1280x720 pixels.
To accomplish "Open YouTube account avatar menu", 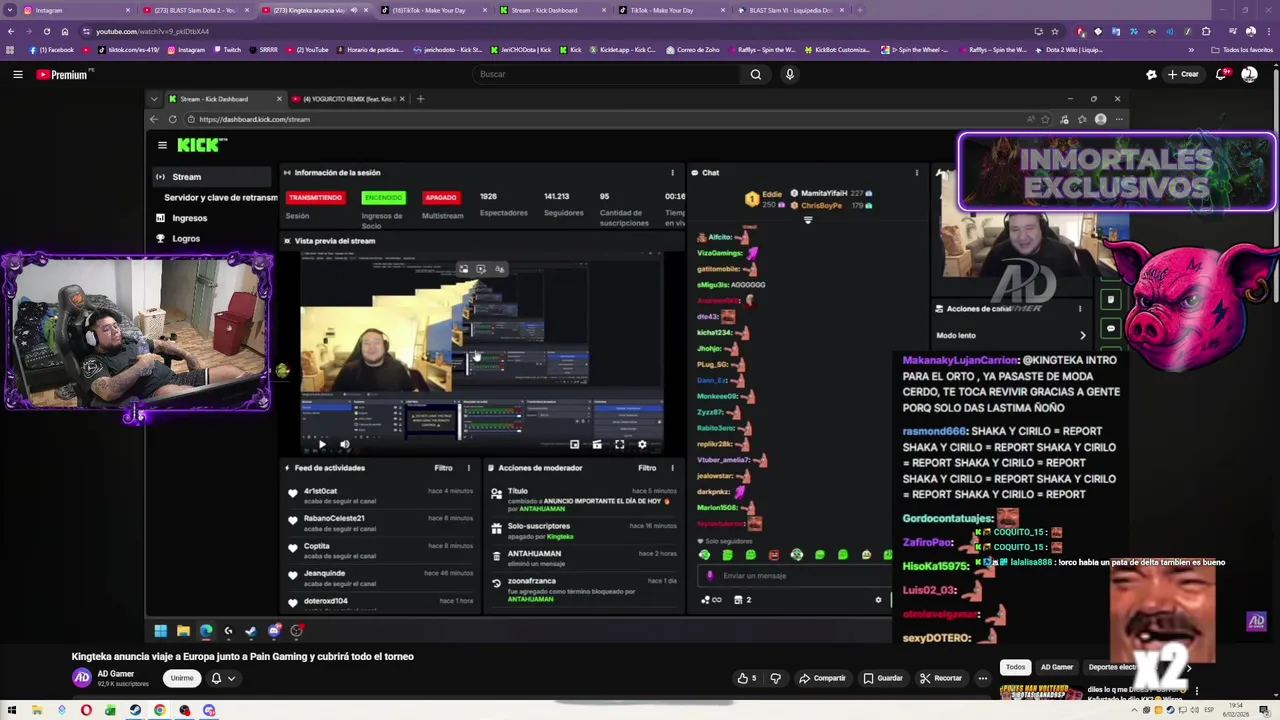I will (x=1249, y=74).
